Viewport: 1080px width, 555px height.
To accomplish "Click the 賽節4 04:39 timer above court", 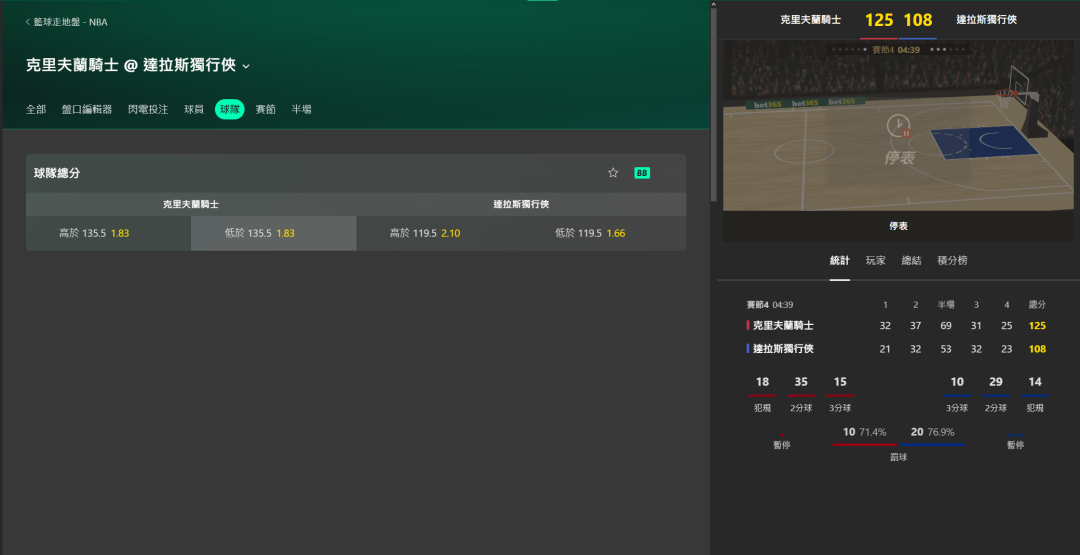I will click(x=895, y=50).
